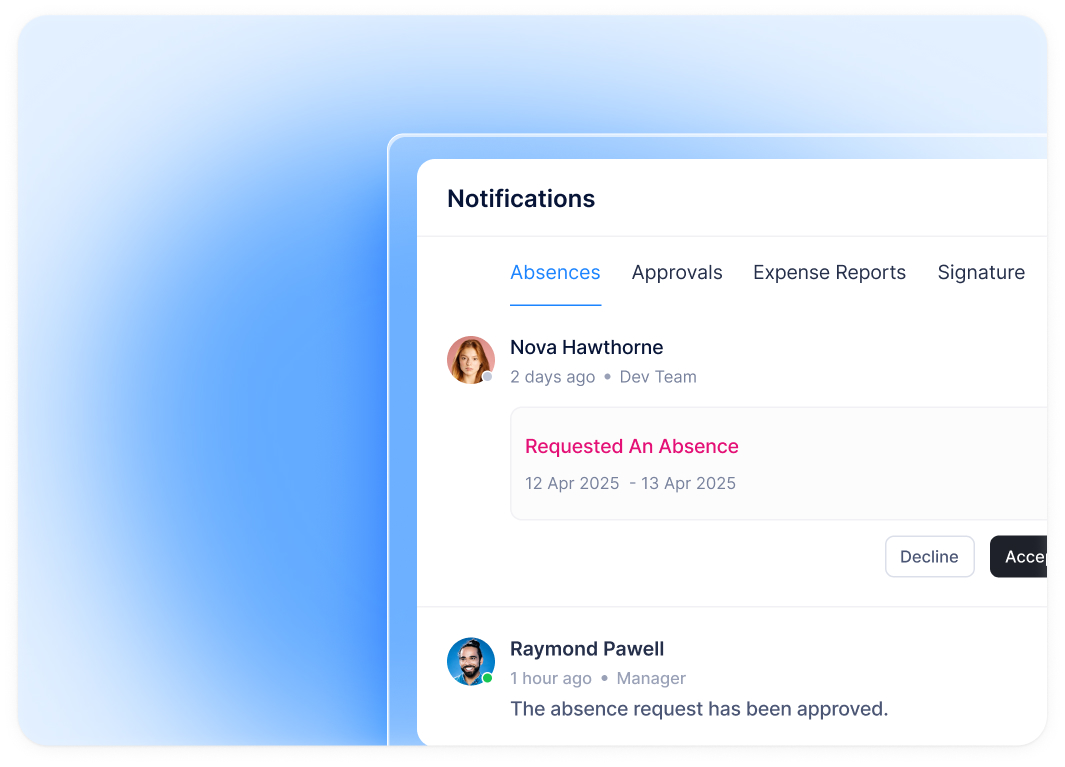The image size is (1065, 767).
Task: Click the Raymond Pawell name
Action: [587, 649]
